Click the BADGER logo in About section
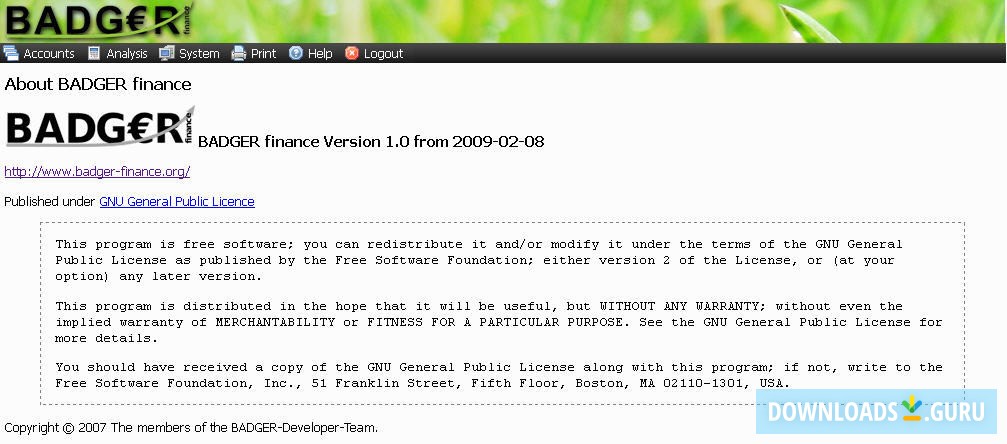 point(100,127)
